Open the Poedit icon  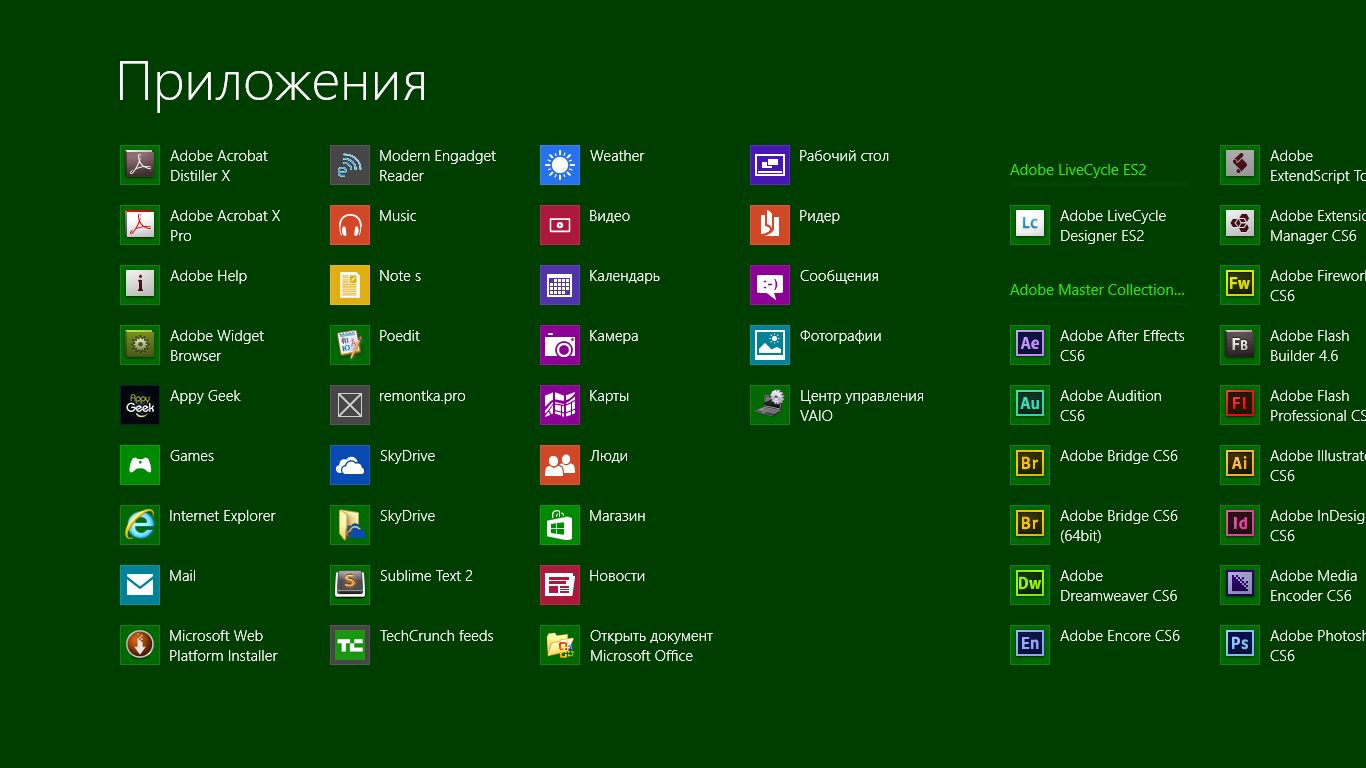click(350, 345)
